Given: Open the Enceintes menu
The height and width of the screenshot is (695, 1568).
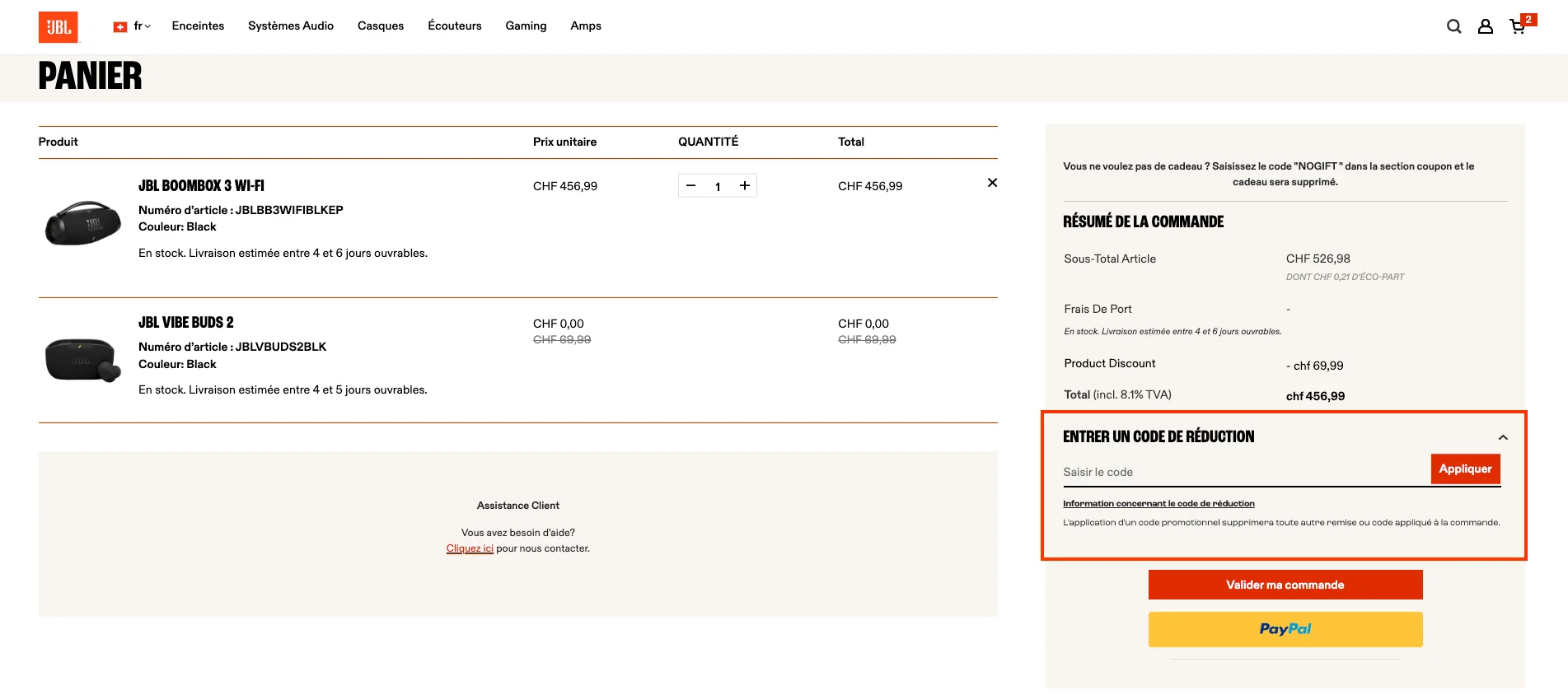Looking at the screenshot, I should pos(198,26).
